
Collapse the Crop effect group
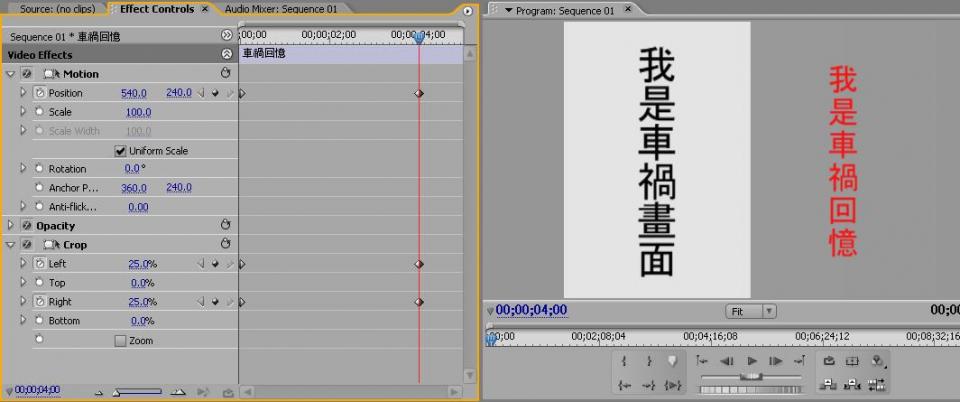coord(10,245)
